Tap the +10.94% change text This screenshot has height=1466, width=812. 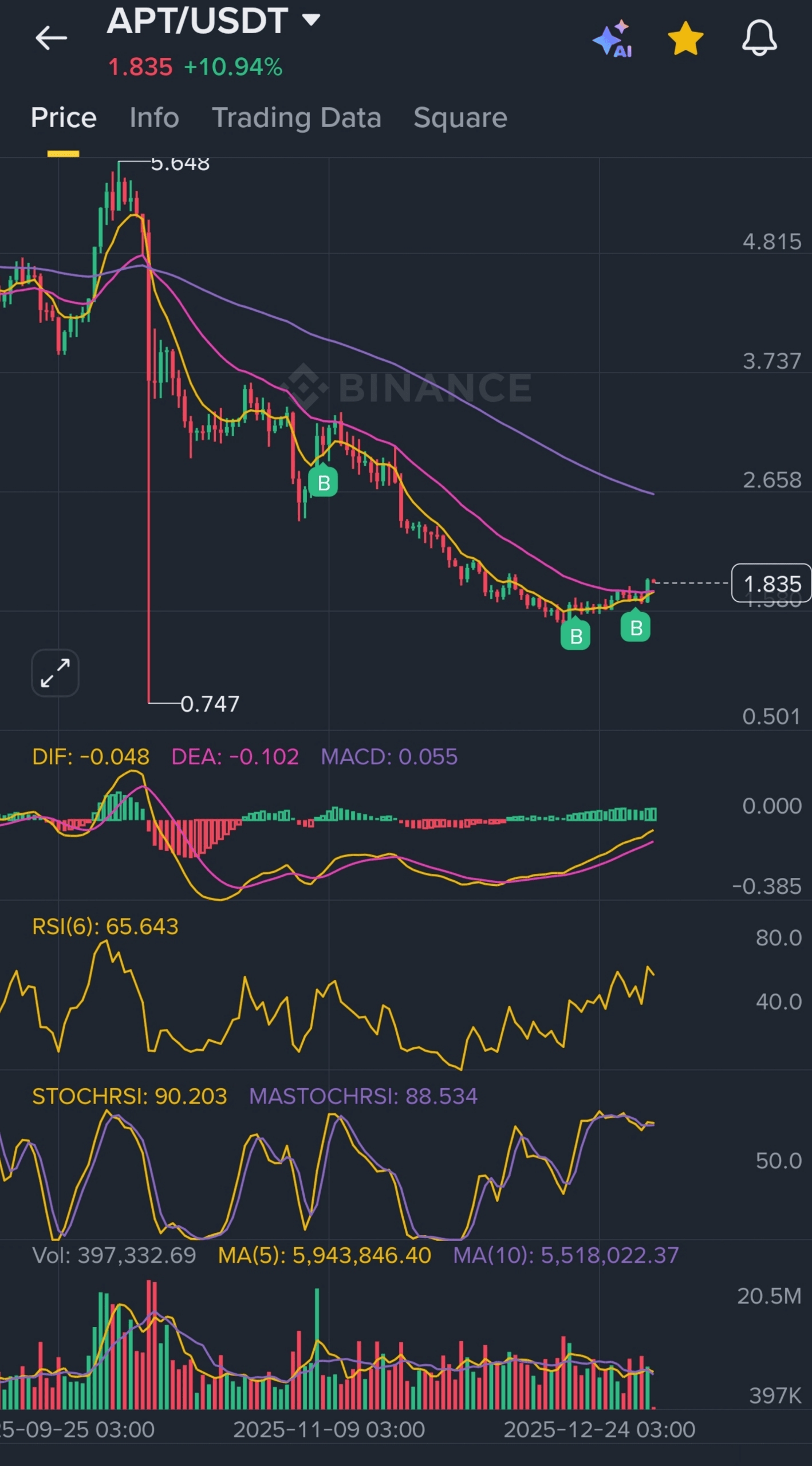point(233,67)
